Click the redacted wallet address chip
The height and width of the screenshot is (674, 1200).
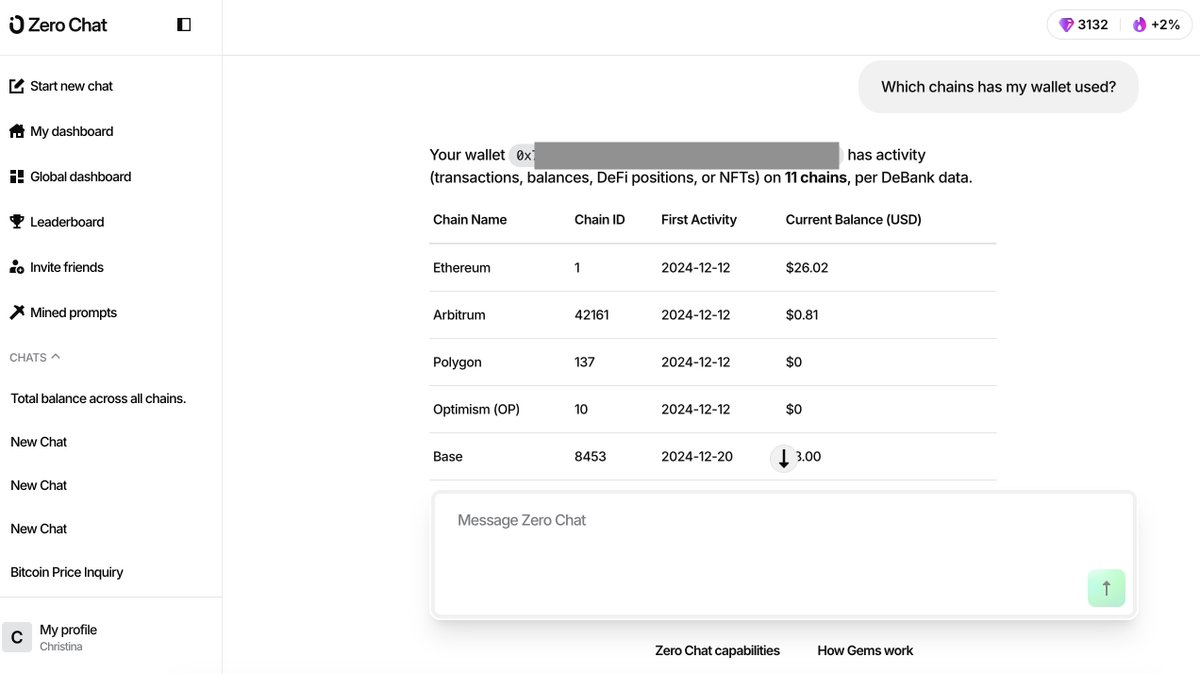click(x=676, y=155)
